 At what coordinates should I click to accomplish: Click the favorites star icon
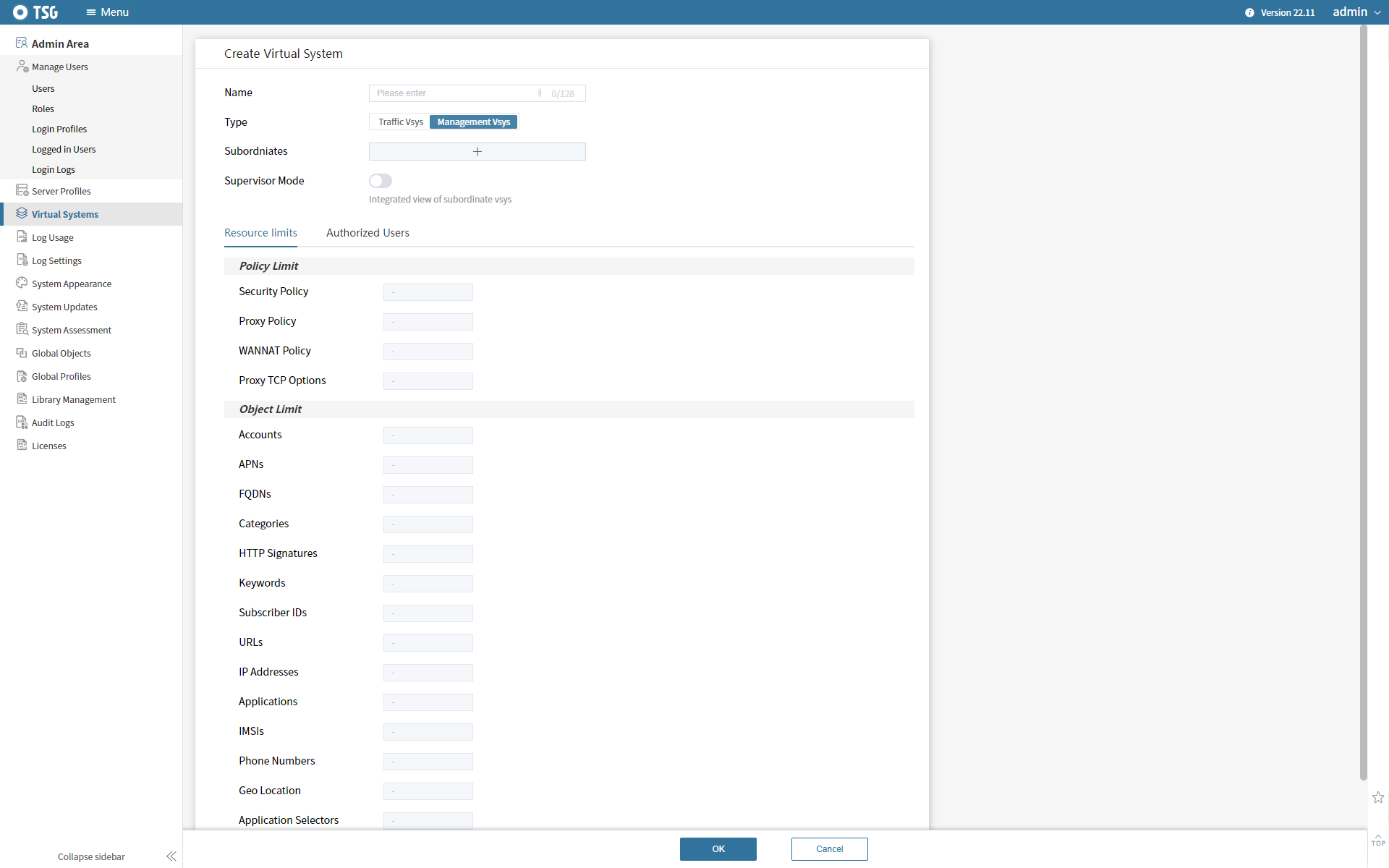click(1378, 797)
